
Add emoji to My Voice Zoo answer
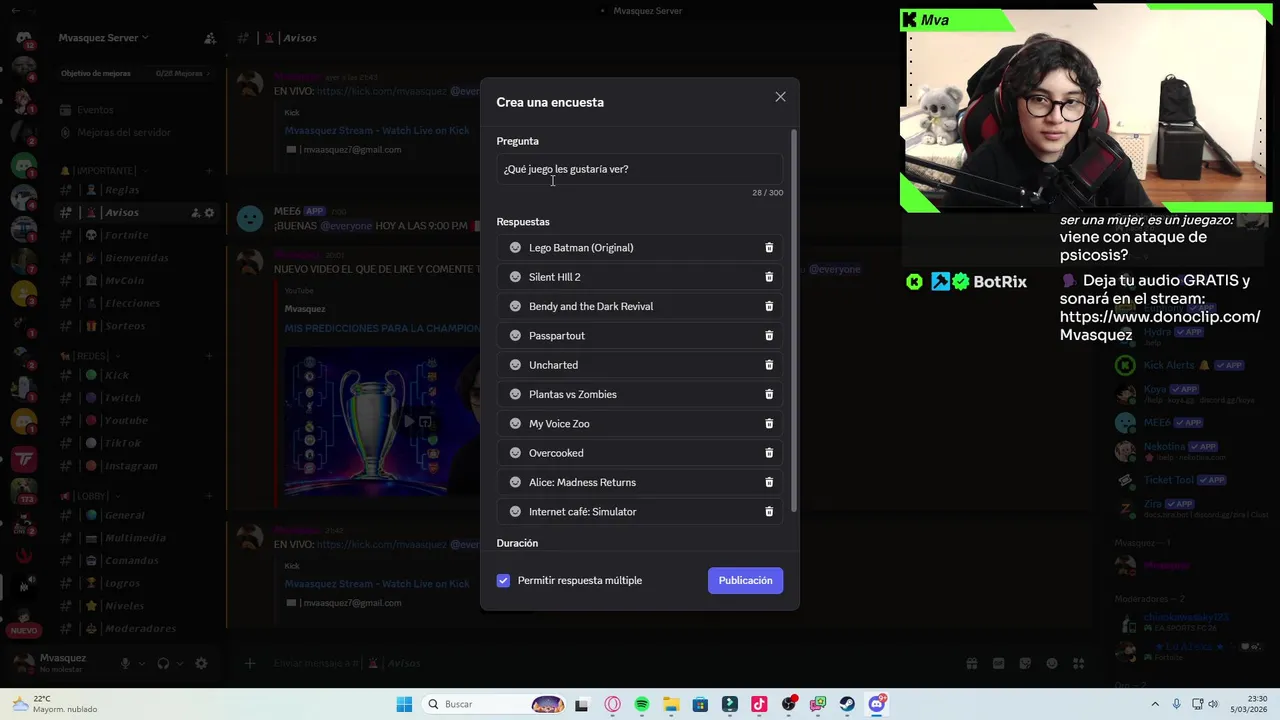pos(515,424)
